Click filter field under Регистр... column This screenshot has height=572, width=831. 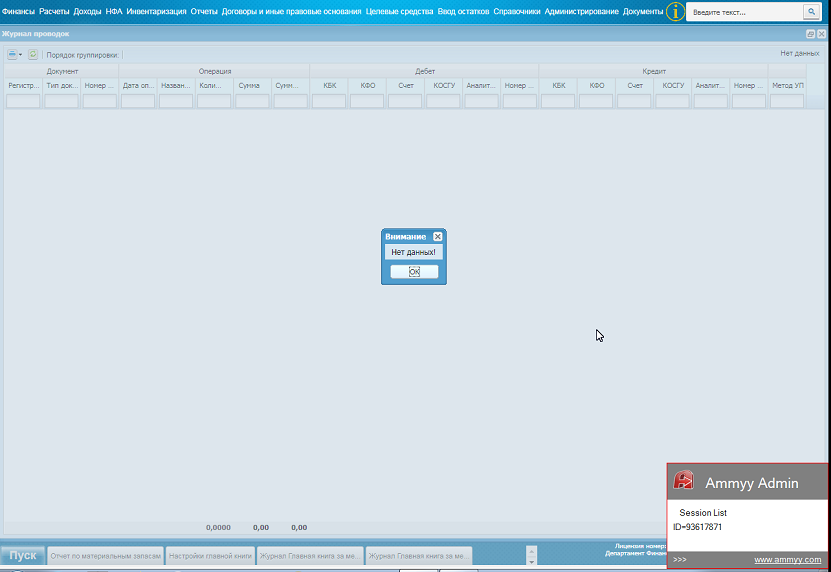pyautogui.click(x=23, y=101)
